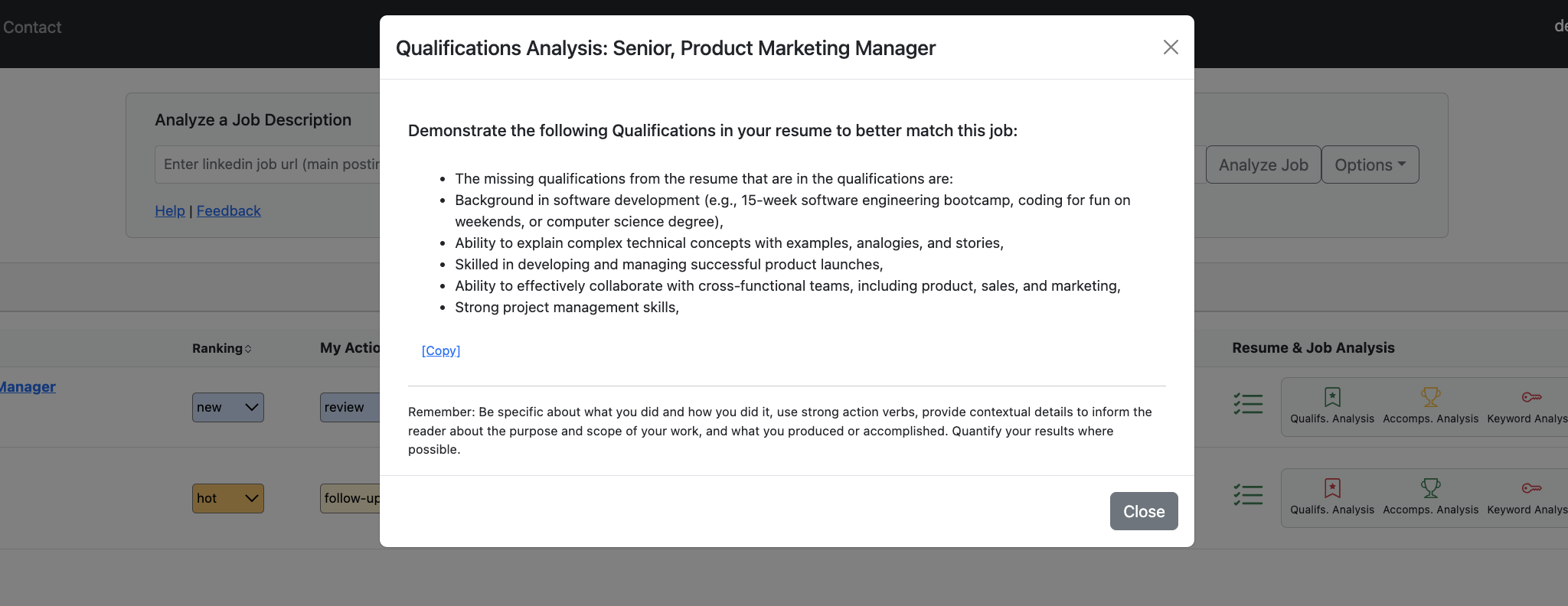The width and height of the screenshot is (1568, 606).
Task: Expand the 'hot' ranking dropdown
Action: [x=228, y=498]
